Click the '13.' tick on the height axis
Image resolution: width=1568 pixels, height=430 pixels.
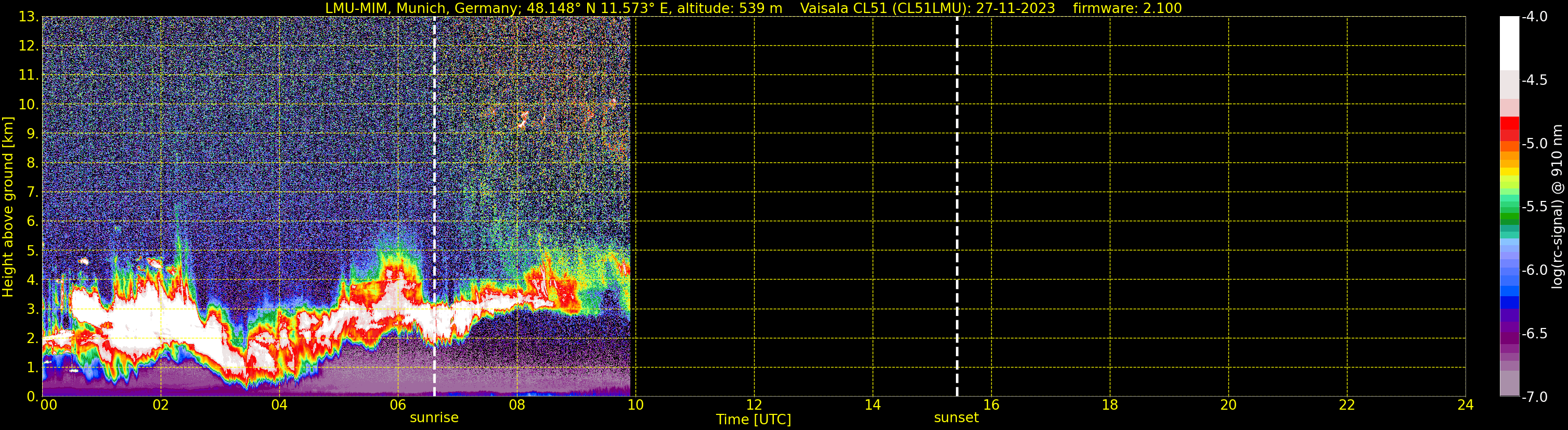click(28, 17)
